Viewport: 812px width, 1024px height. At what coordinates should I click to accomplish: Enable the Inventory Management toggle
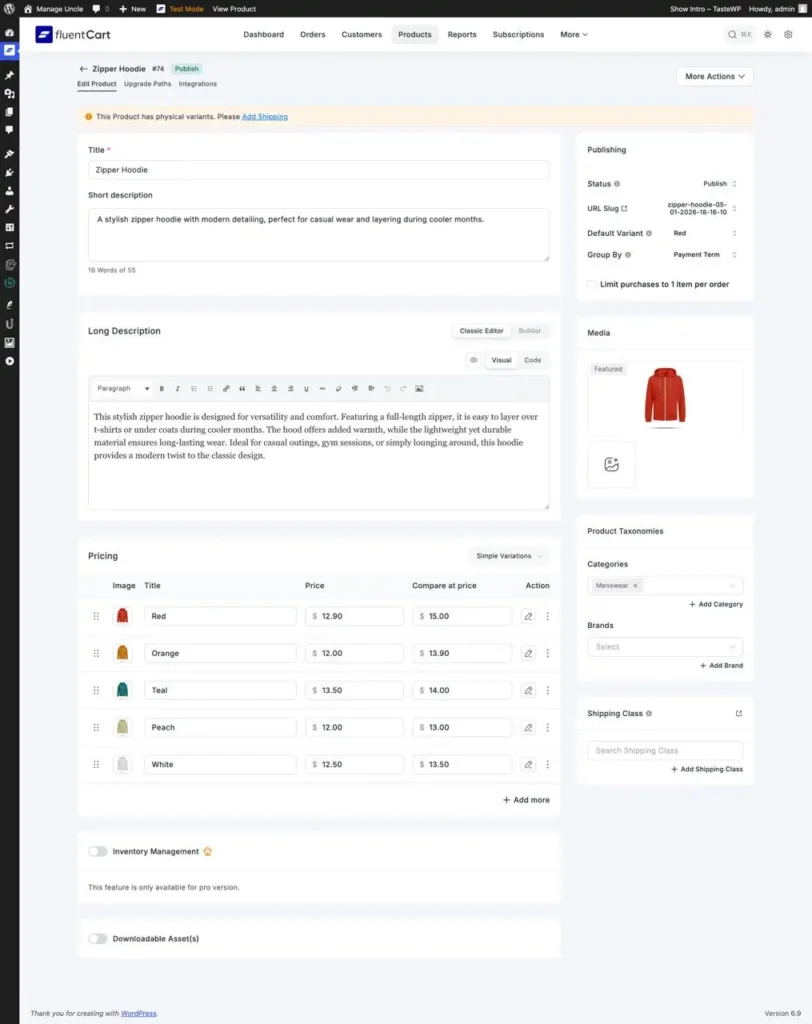click(x=97, y=851)
